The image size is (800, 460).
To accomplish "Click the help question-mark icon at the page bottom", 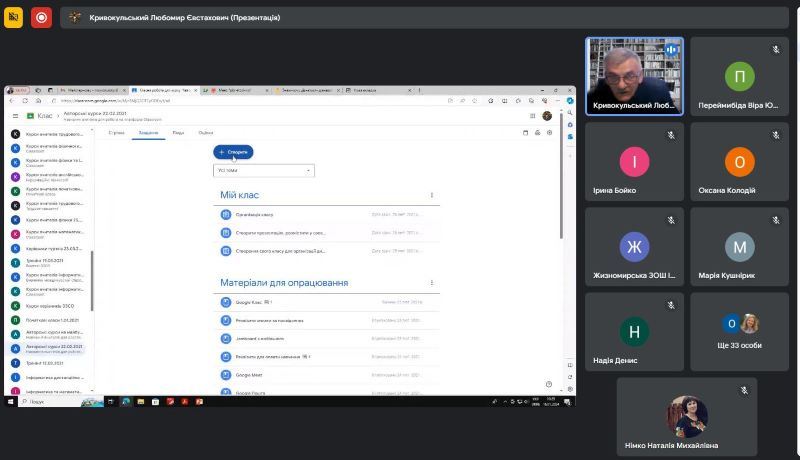I will 548,385.
